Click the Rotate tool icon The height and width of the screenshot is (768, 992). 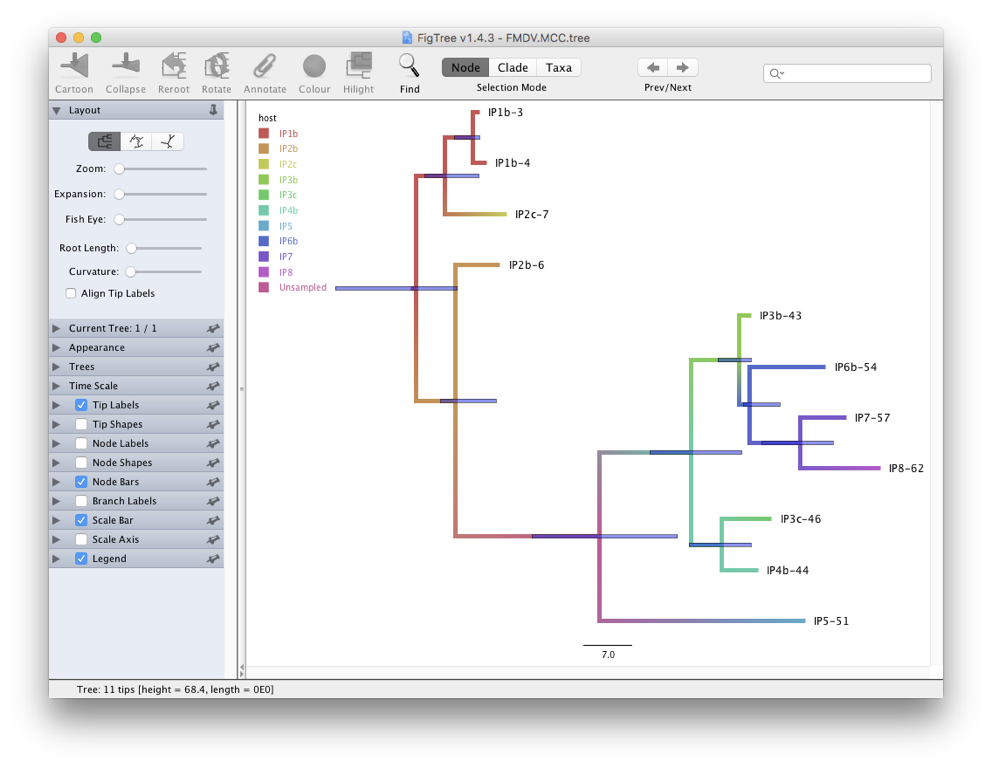pos(216,66)
